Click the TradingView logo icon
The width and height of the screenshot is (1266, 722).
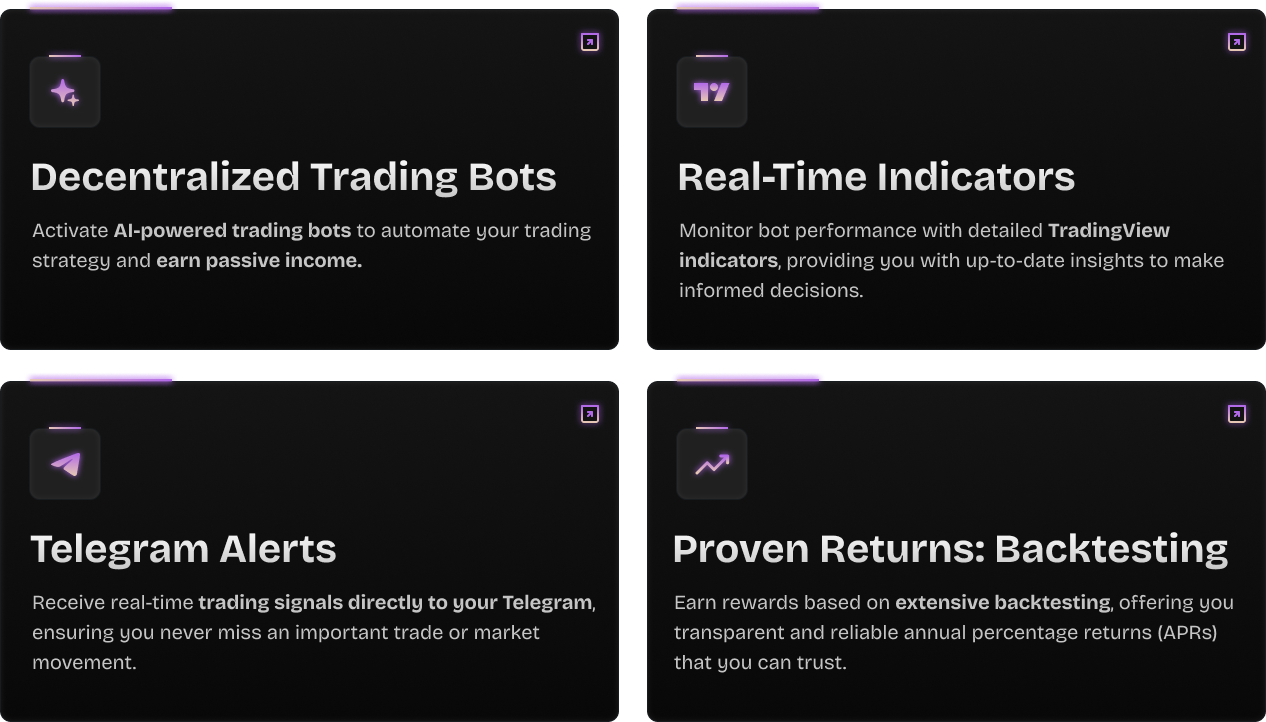click(712, 92)
